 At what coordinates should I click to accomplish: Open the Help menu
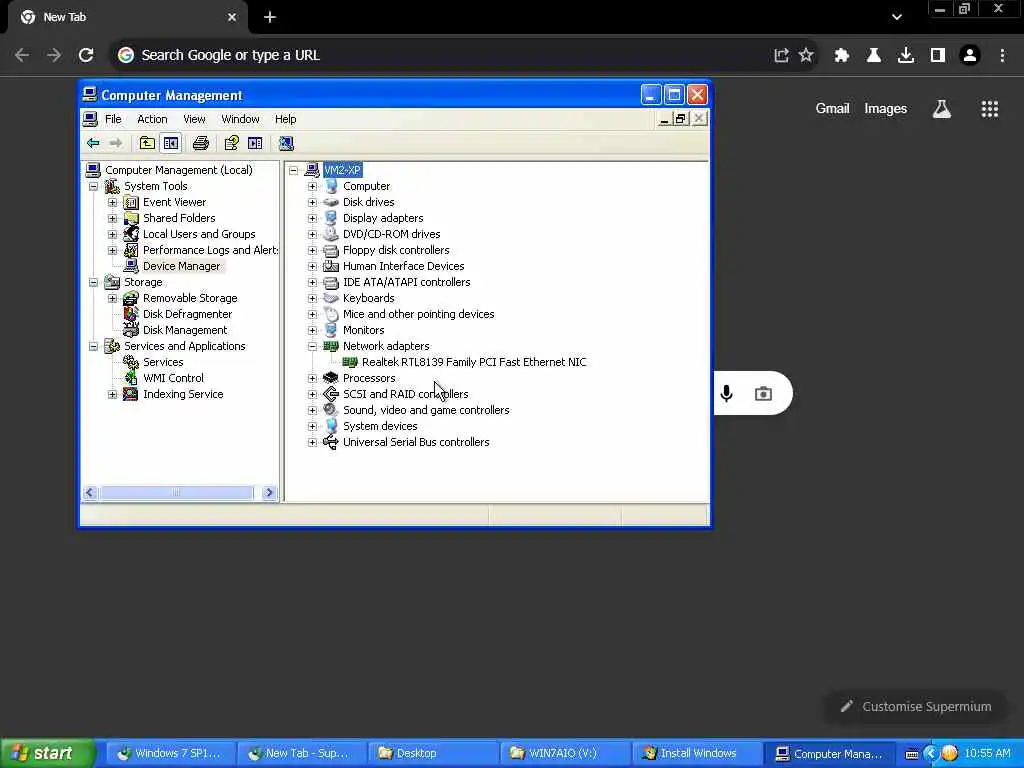285,119
